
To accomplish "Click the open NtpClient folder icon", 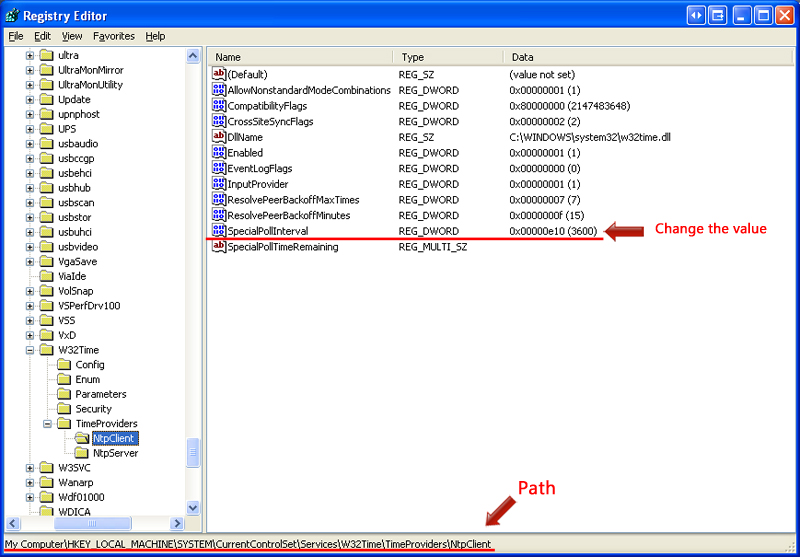I will [81, 438].
